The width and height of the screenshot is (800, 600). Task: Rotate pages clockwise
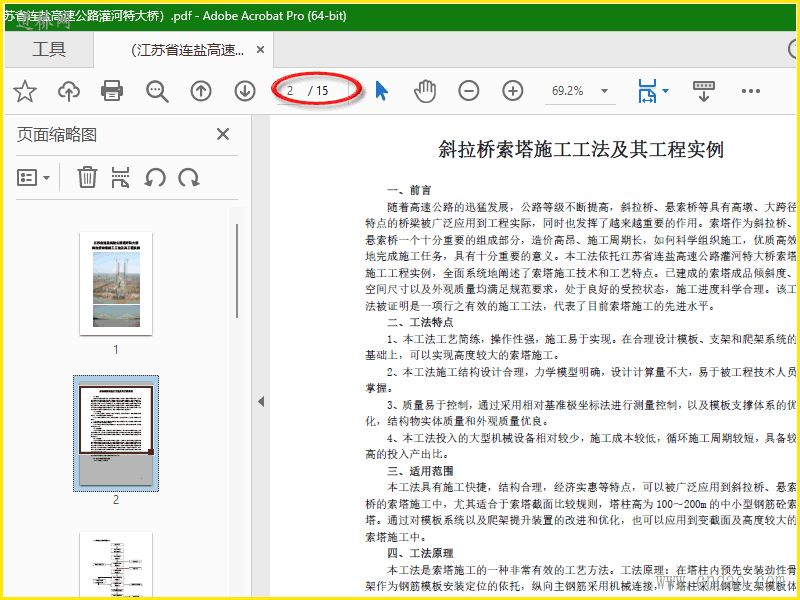tap(189, 178)
